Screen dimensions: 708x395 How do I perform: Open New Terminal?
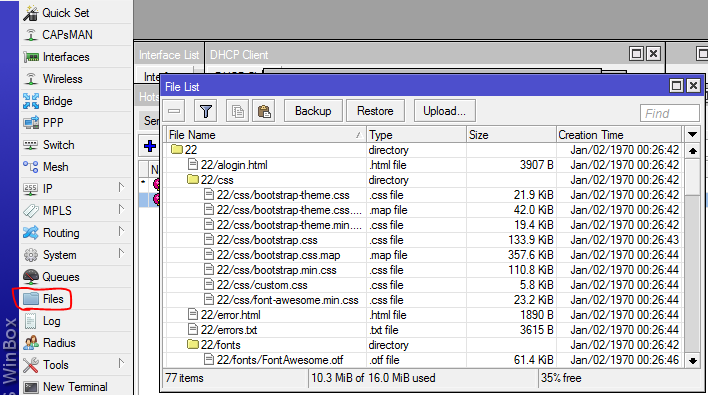(x=76, y=387)
